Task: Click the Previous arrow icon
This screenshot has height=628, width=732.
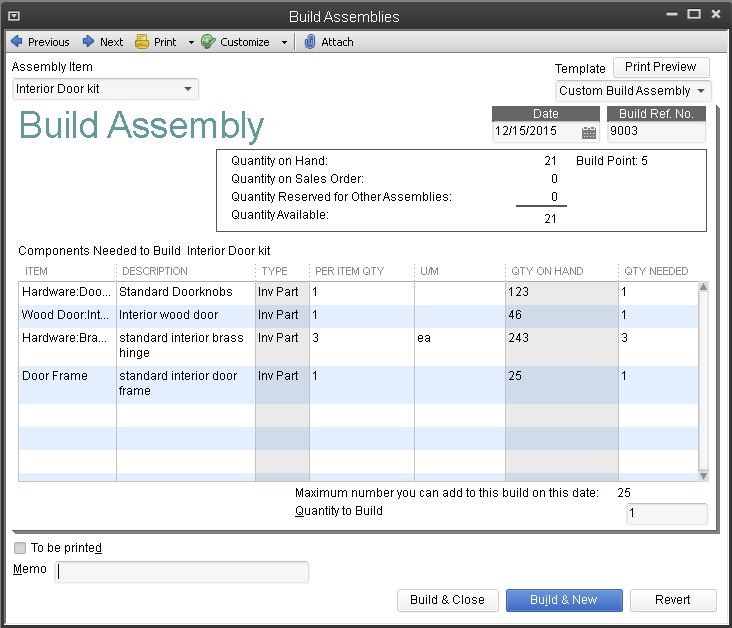Action: (17, 42)
